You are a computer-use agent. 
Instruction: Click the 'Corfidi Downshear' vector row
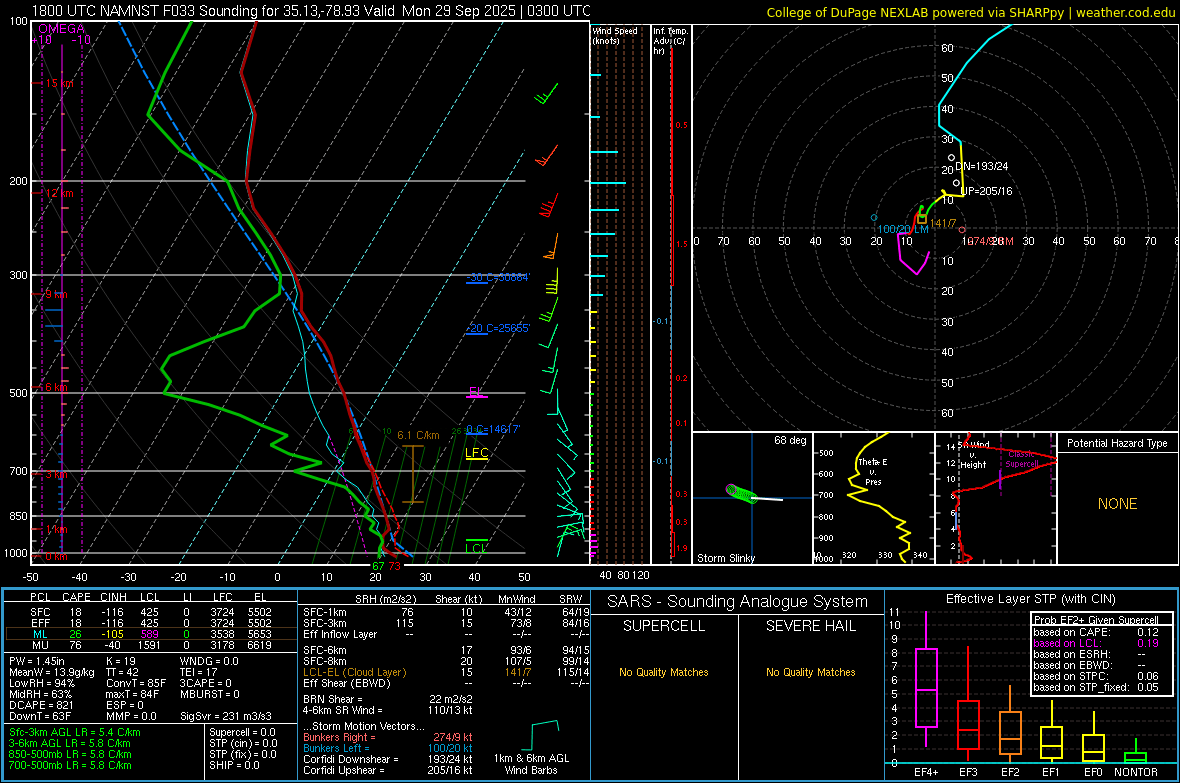click(x=388, y=760)
